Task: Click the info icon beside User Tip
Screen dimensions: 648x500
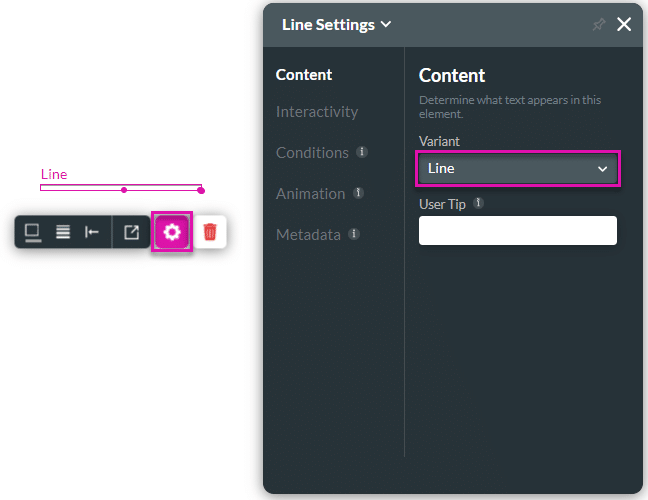Action: point(478,203)
